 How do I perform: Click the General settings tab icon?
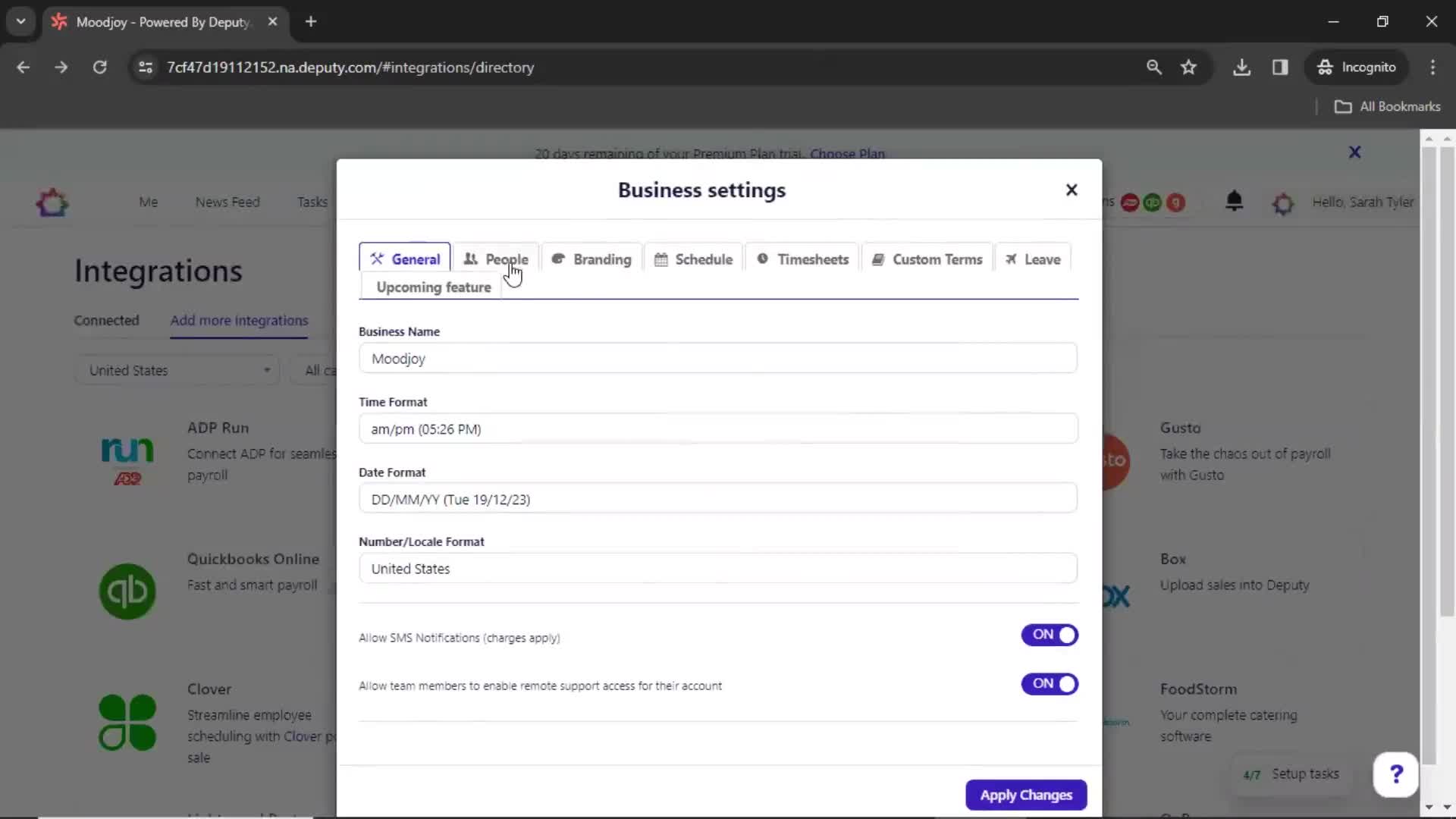[x=377, y=258]
